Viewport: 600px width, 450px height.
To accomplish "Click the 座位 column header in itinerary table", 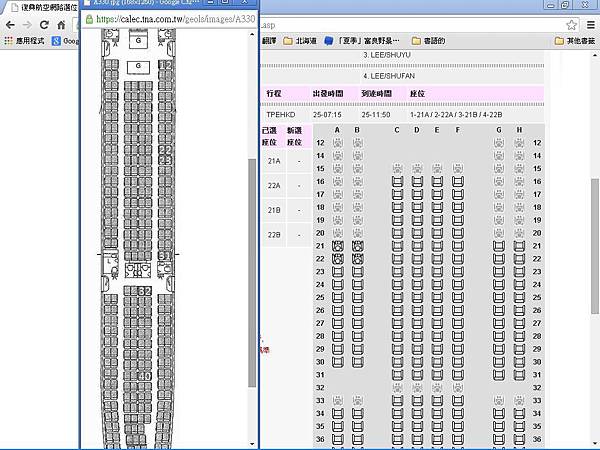I will pos(417,93).
